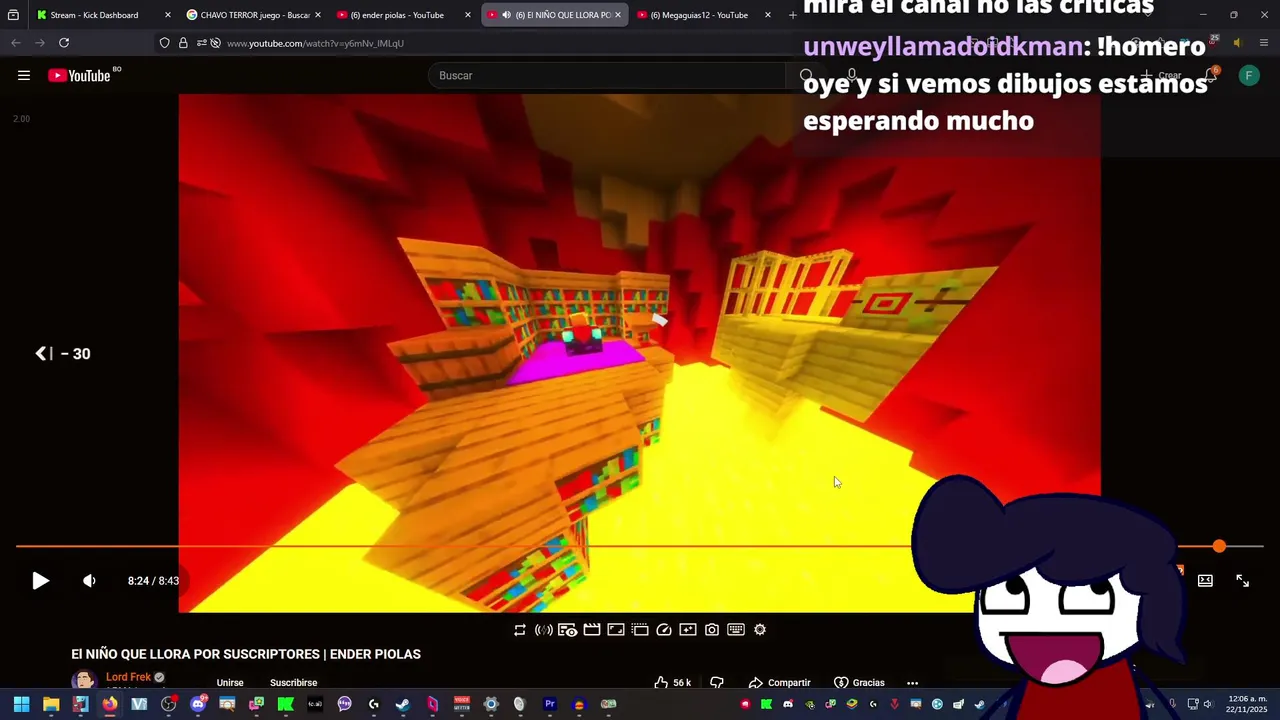Viewport: 1280px width, 720px height.
Task: Open more actions three-dot menu
Action: 912,683
